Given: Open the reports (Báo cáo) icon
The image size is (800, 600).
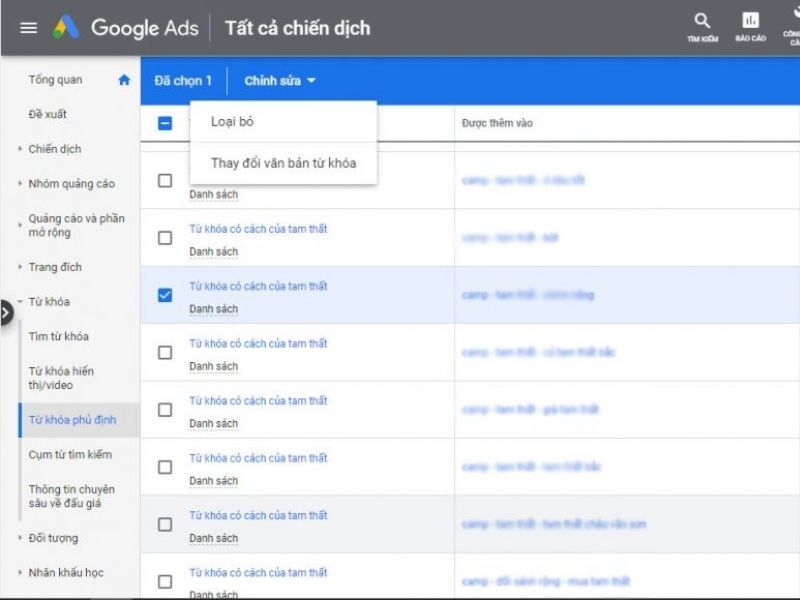Looking at the screenshot, I should tap(750, 27).
